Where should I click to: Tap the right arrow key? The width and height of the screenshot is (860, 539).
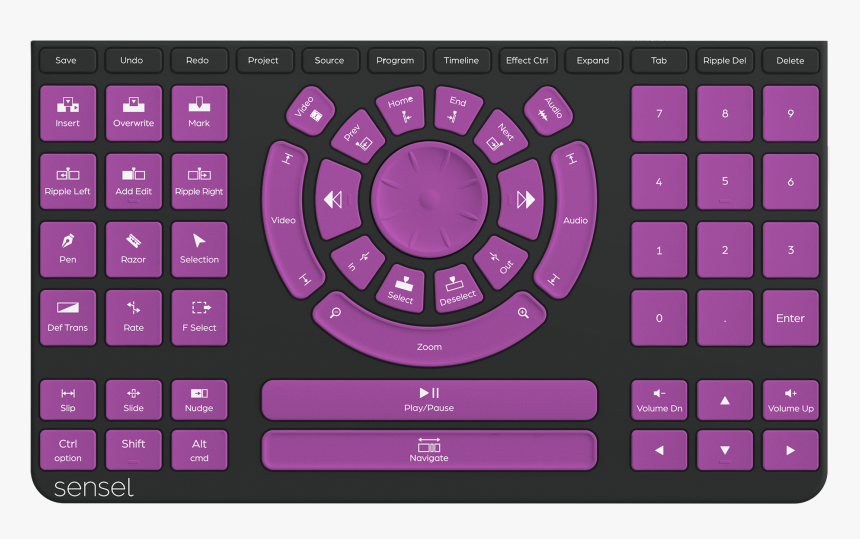(790, 450)
